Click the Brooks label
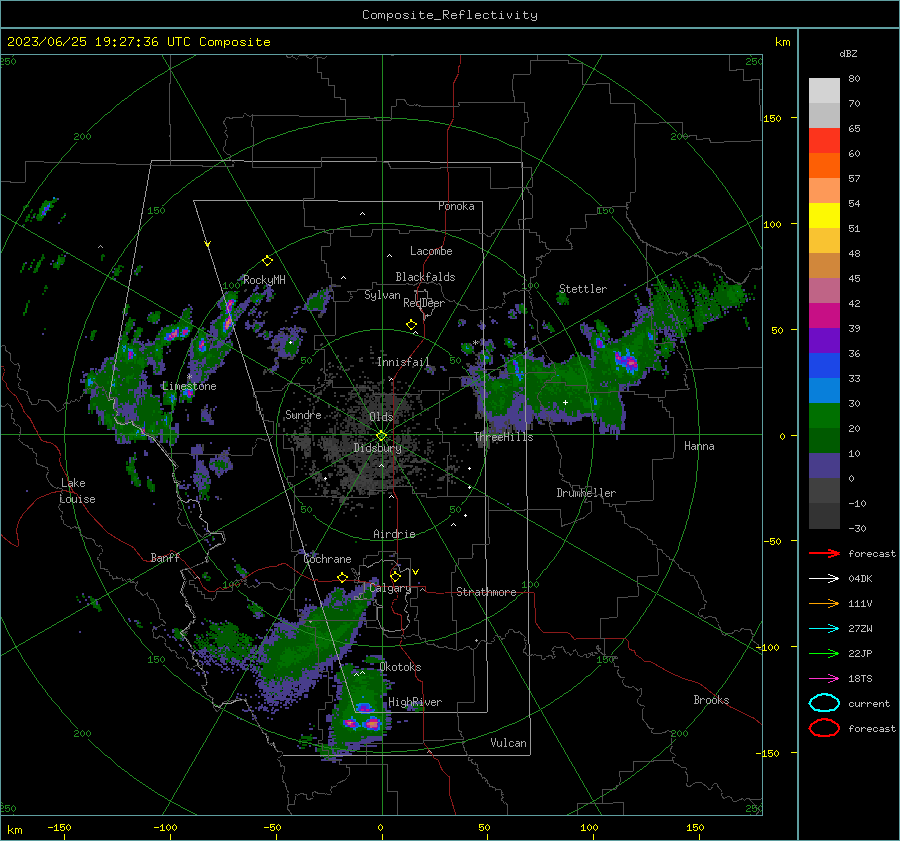900x841 pixels. click(x=711, y=700)
